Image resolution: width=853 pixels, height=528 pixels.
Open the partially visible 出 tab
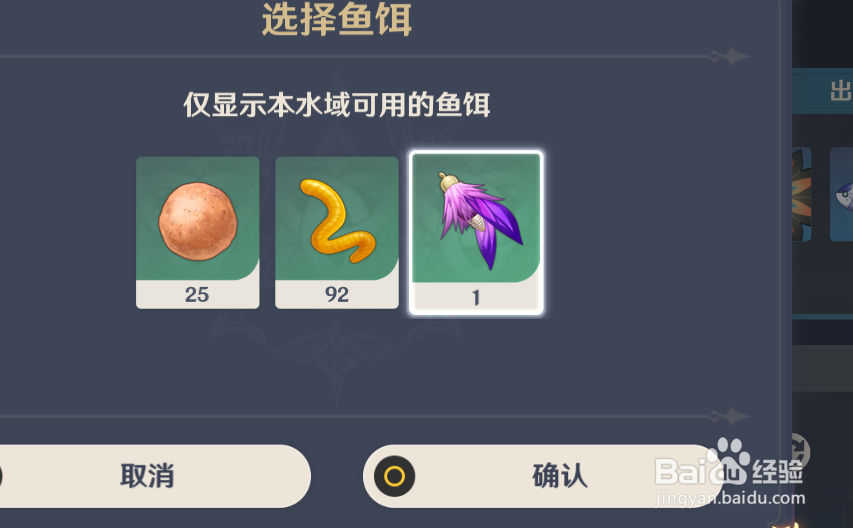840,92
